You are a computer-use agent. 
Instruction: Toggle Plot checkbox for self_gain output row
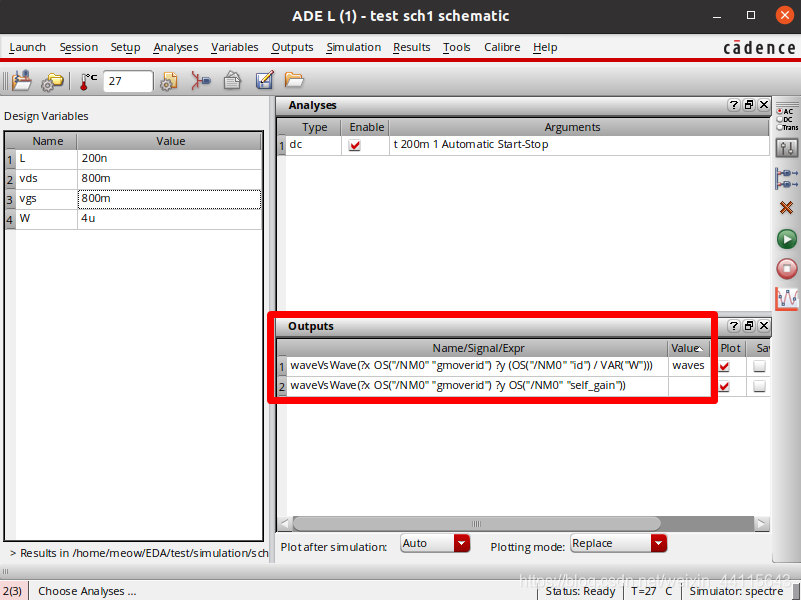[724, 386]
